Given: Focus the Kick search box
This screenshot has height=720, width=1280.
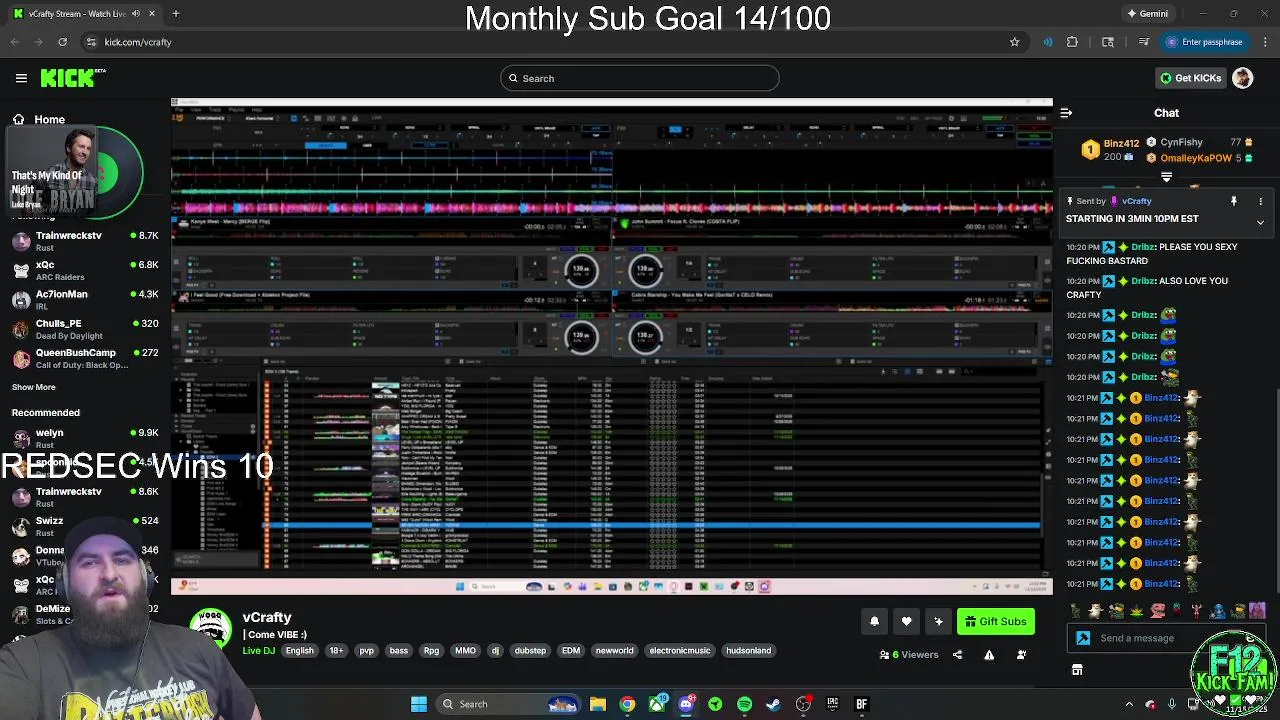Looking at the screenshot, I should point(640,78).
